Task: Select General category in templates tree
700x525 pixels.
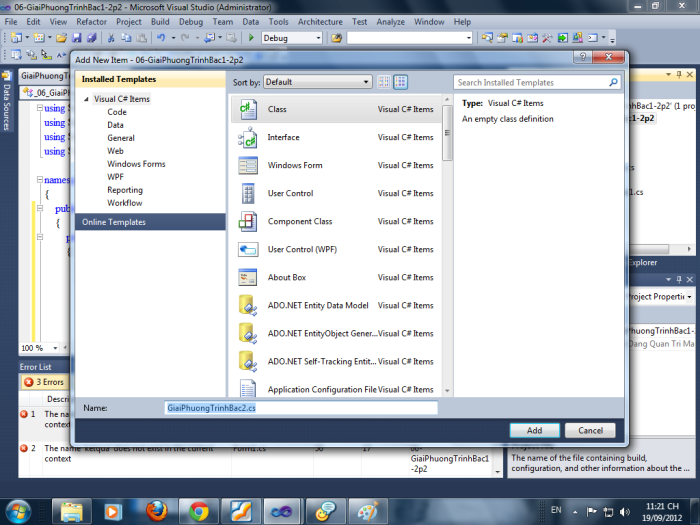Action: 121,138
